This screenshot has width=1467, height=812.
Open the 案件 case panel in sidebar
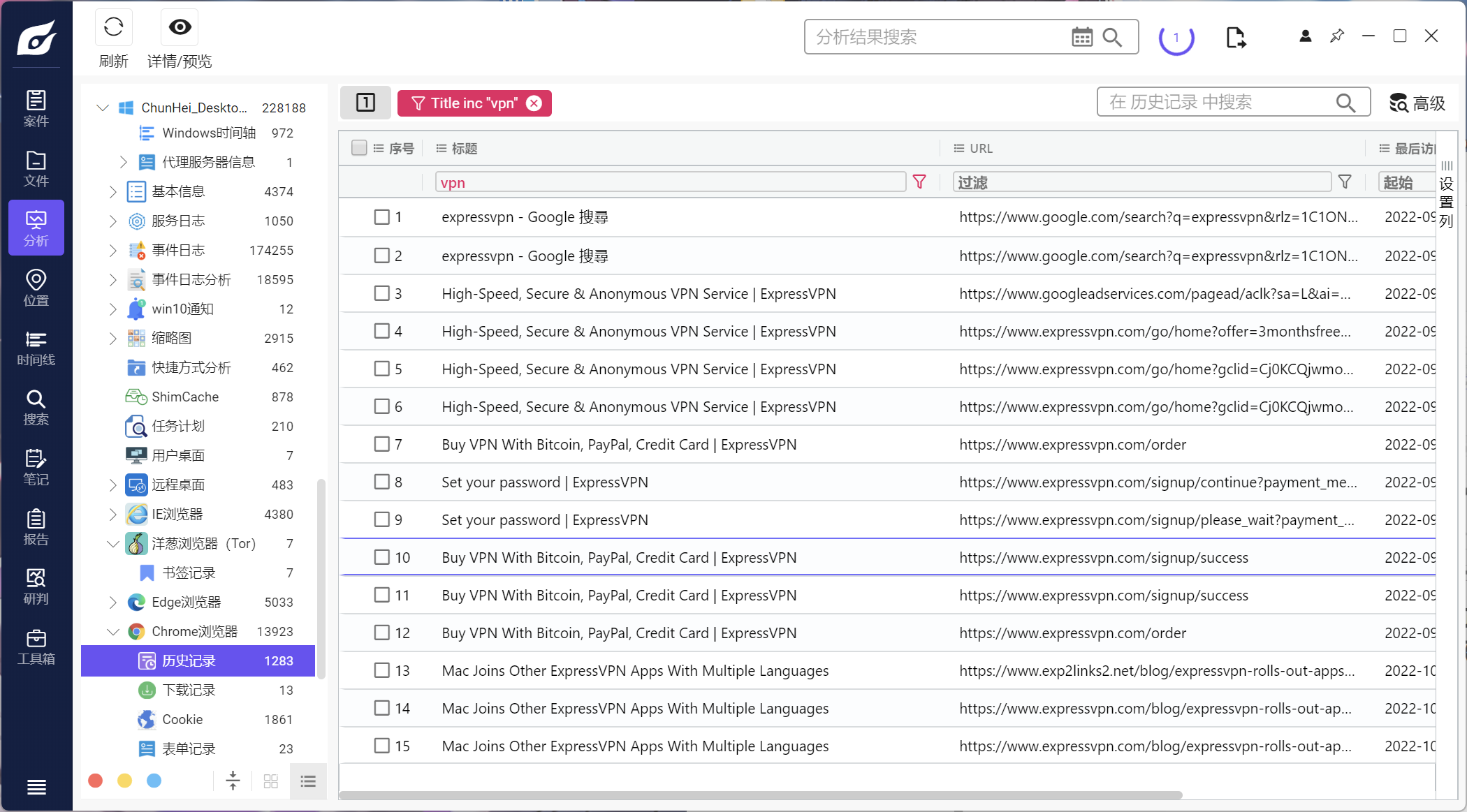click(36, 108)
